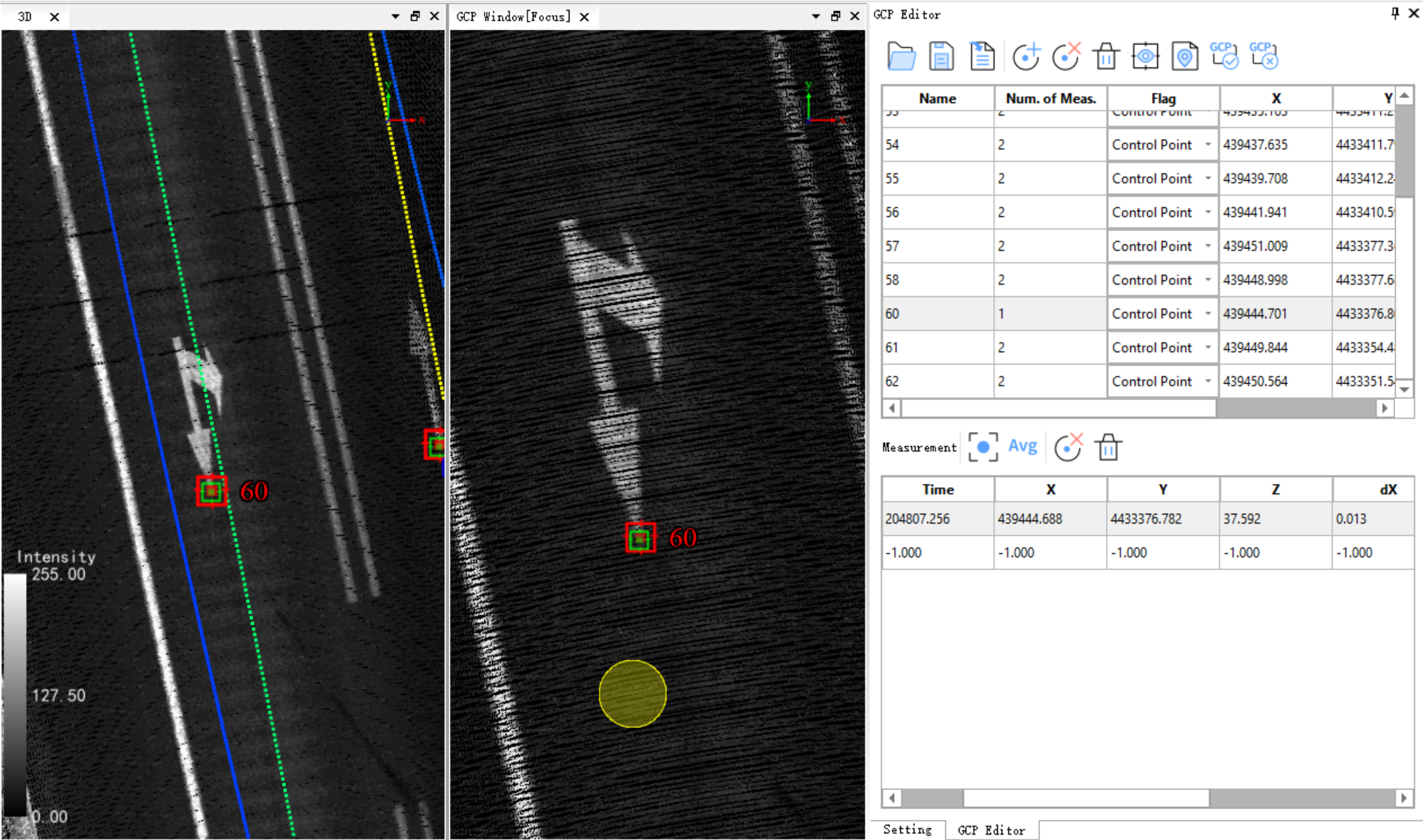Click GCP table horizontal scrollbar right arrow

(1385, 408)
